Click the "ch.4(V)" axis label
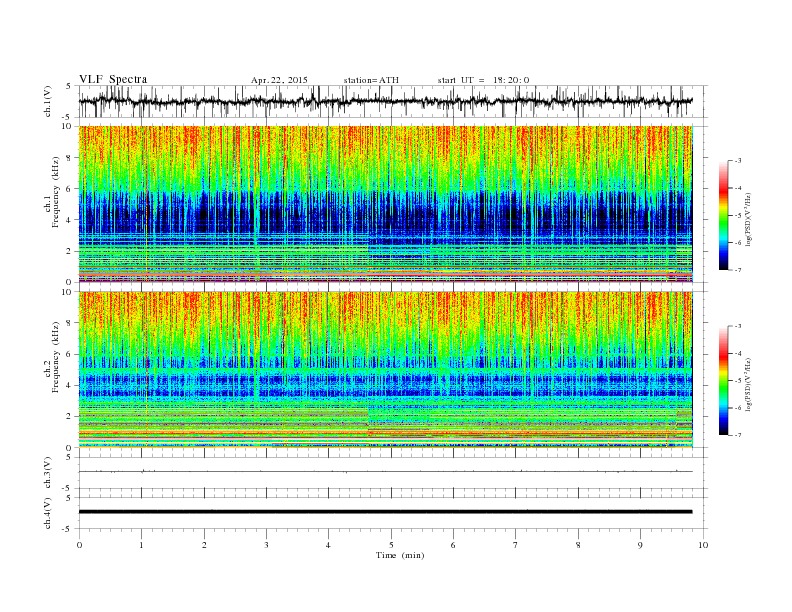 (47, 513)
